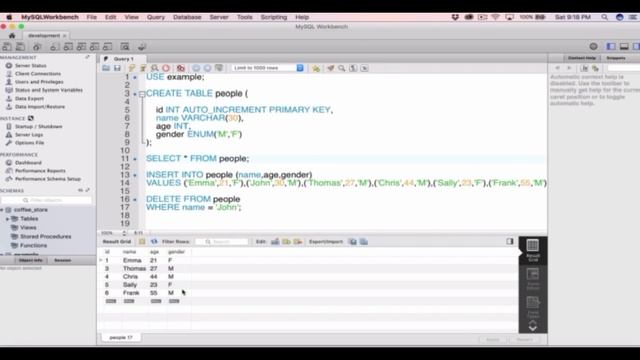Click the new SQL tab toolbar icon
The width and height of the screenshot is (640, 360).
tap(7, 47)
